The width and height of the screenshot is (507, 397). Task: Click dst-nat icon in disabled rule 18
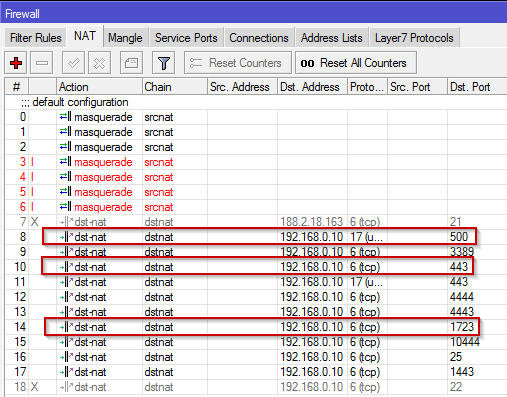point(66,387)
